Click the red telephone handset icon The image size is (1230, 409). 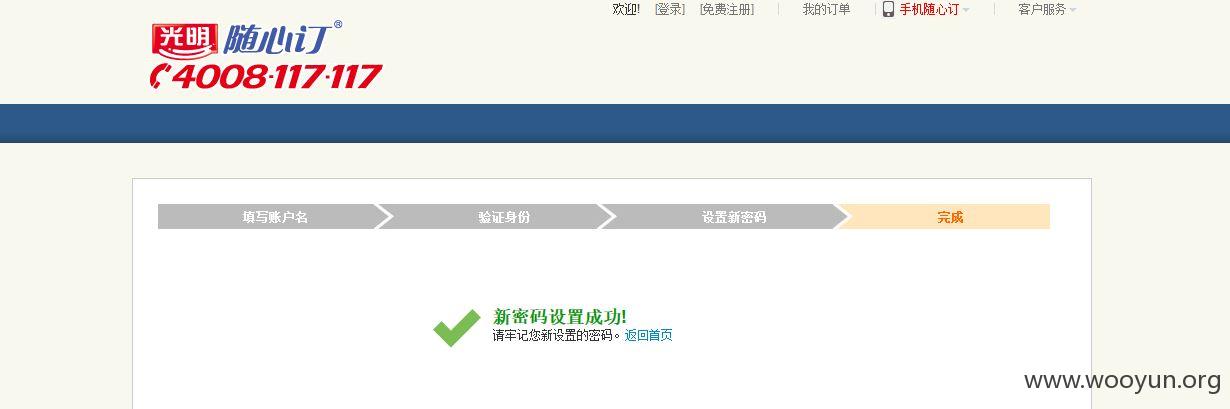click(x=162, y=76)
